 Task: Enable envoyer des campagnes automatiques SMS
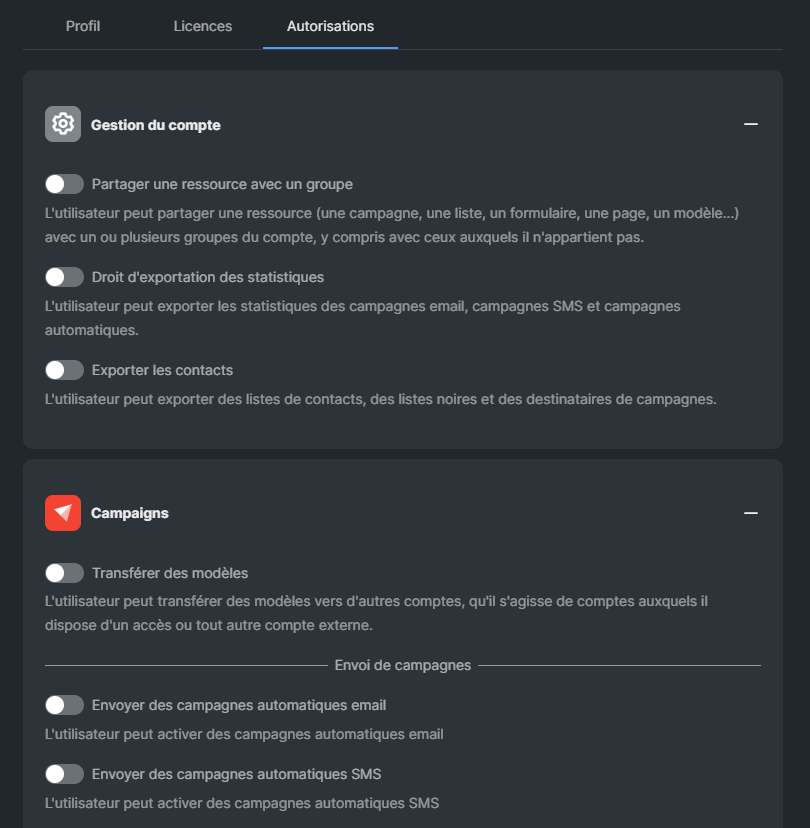pyautogui.click(x=64, y=774)
